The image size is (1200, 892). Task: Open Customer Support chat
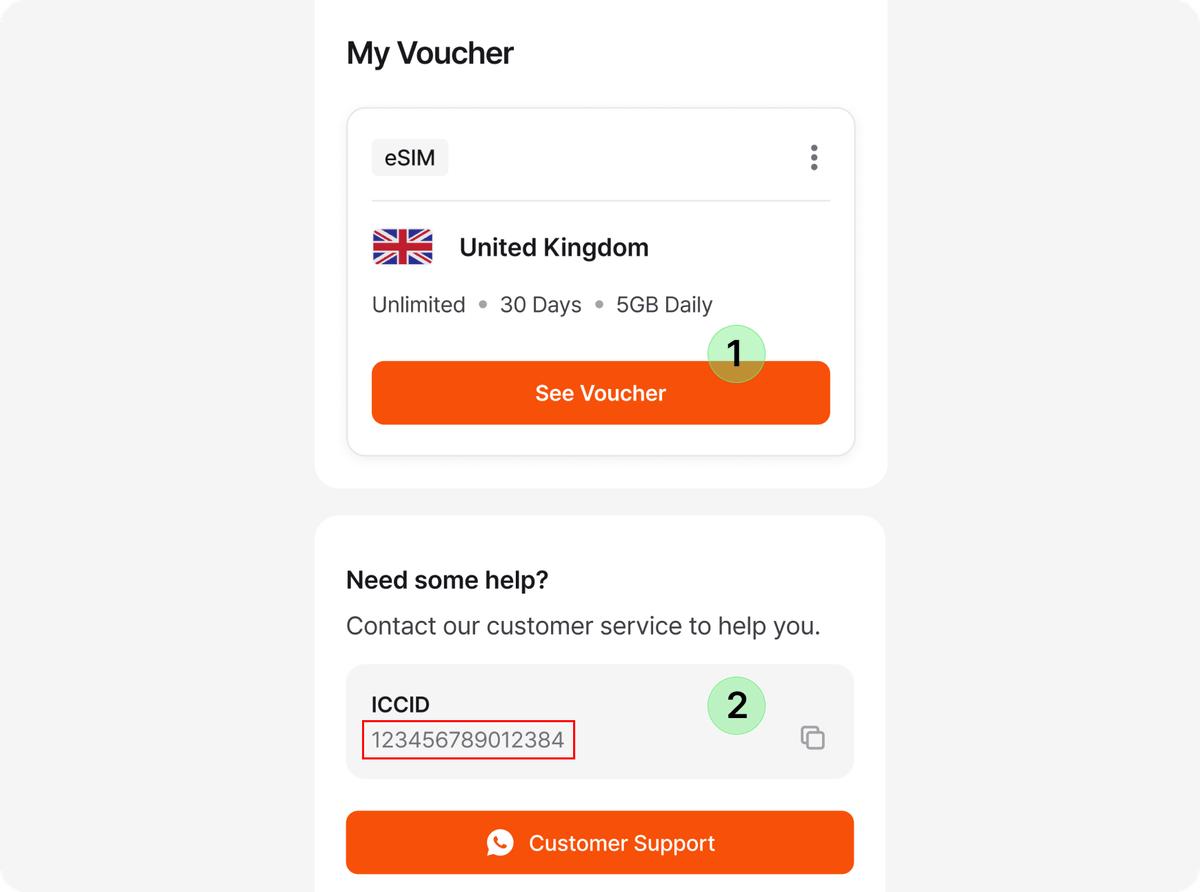pos(600,842)
